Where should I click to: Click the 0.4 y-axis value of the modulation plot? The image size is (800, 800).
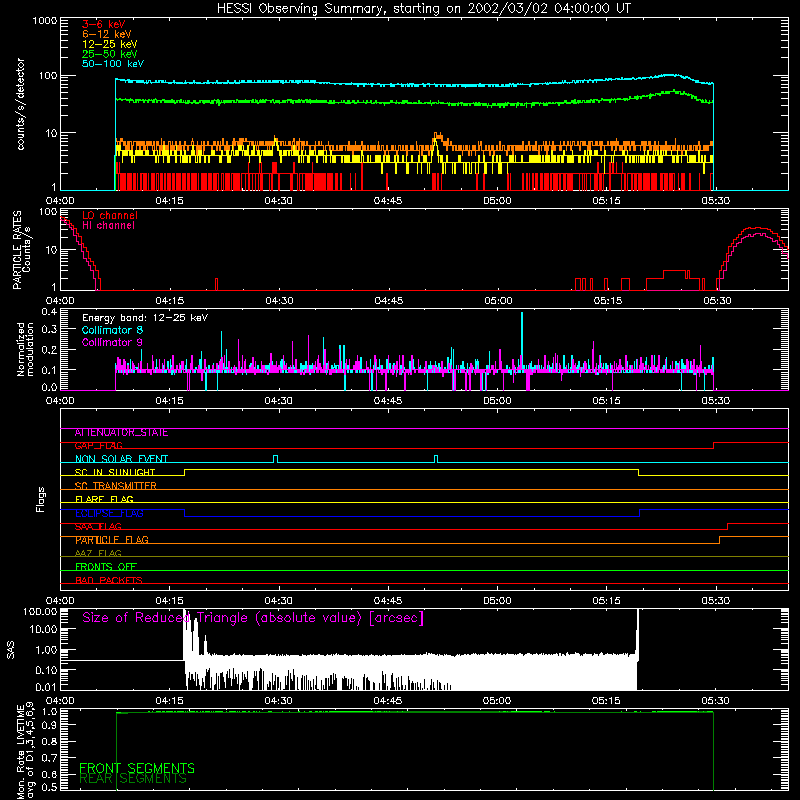(x=49, y=312)
